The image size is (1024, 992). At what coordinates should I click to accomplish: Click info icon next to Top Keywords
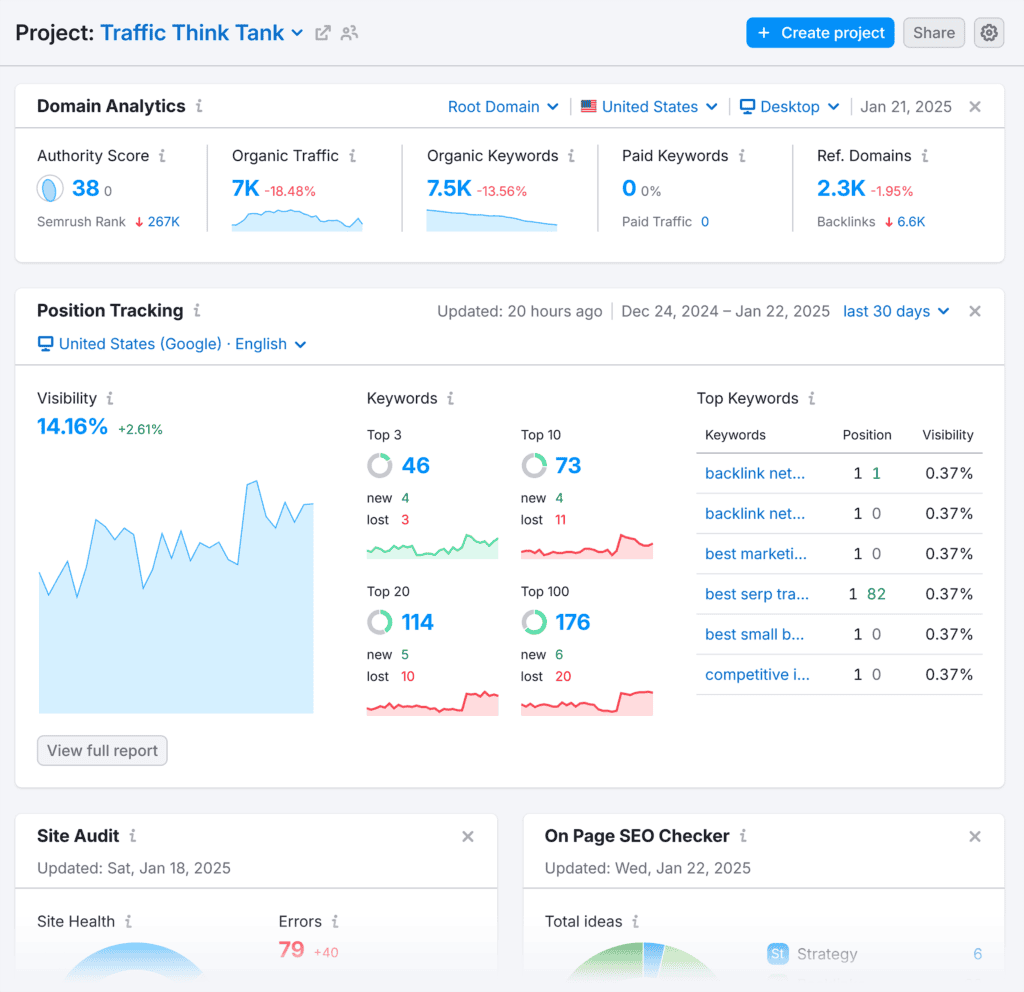pyautogui.click(x=811, y=398)
